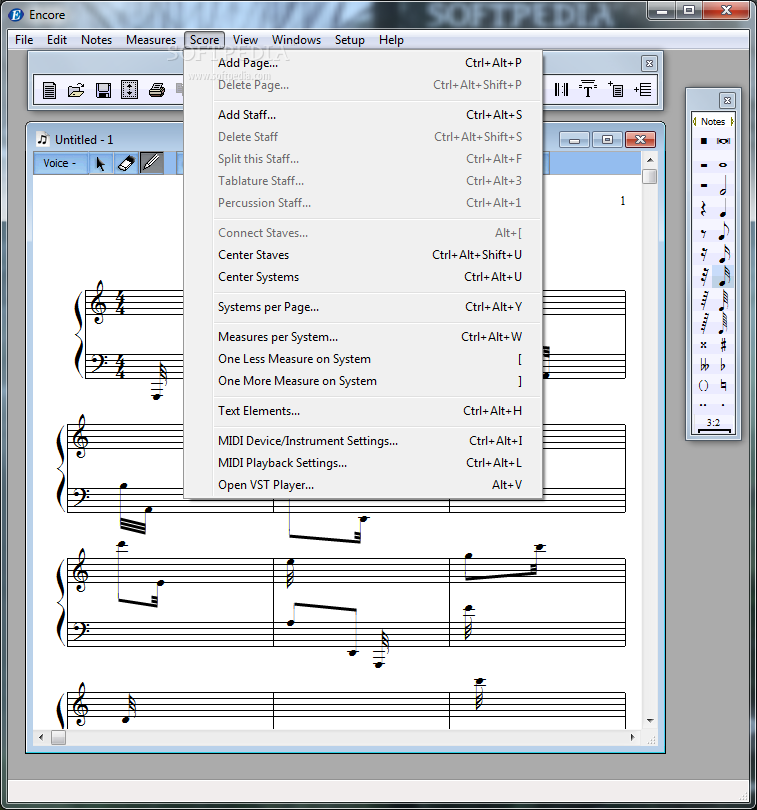Click the horizontal scrollbar right arrow

tap(632, 738)
